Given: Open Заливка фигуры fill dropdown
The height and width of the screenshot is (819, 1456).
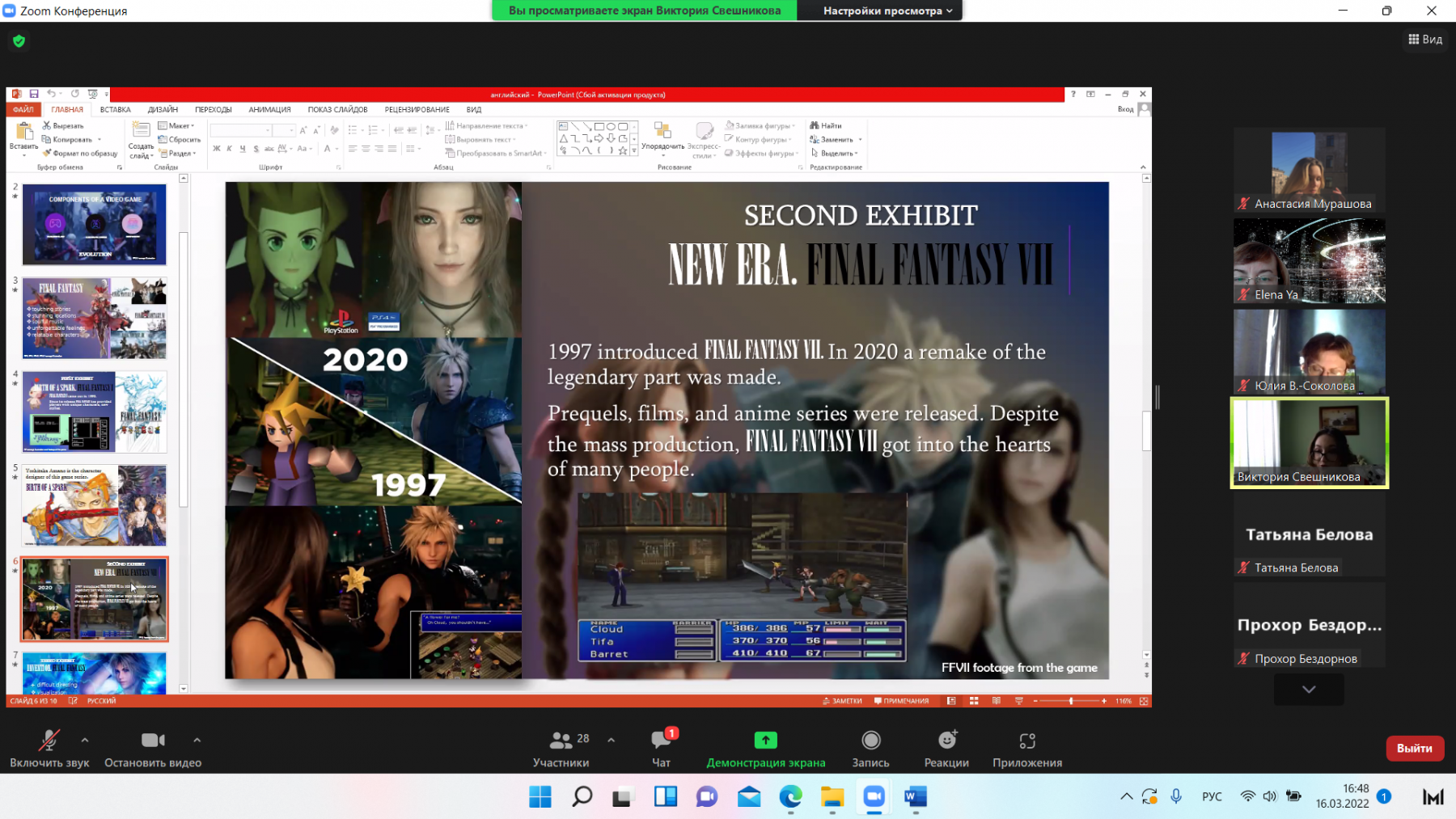Looking at the screenshot, I should (x=760, y=125).
